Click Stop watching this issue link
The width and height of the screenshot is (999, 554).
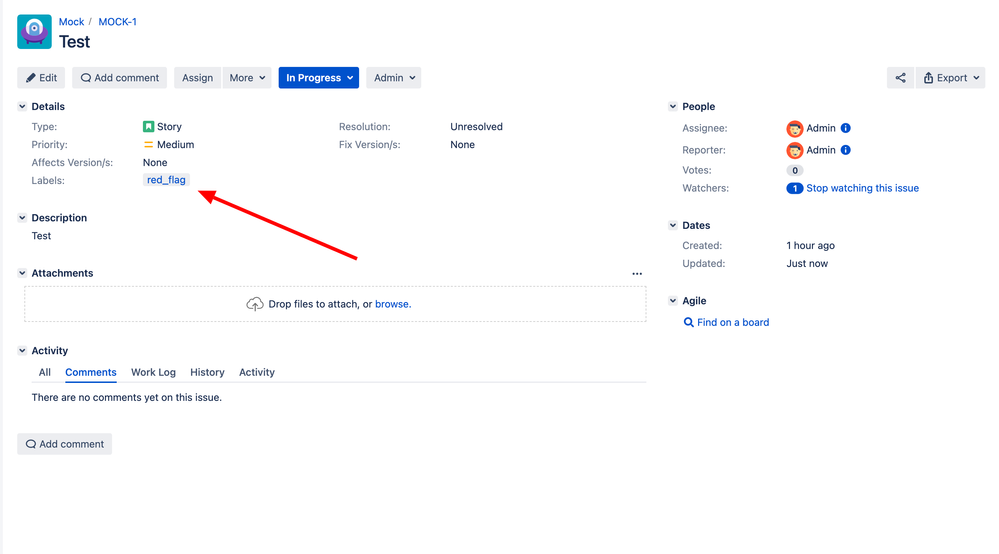coord(863,188)
